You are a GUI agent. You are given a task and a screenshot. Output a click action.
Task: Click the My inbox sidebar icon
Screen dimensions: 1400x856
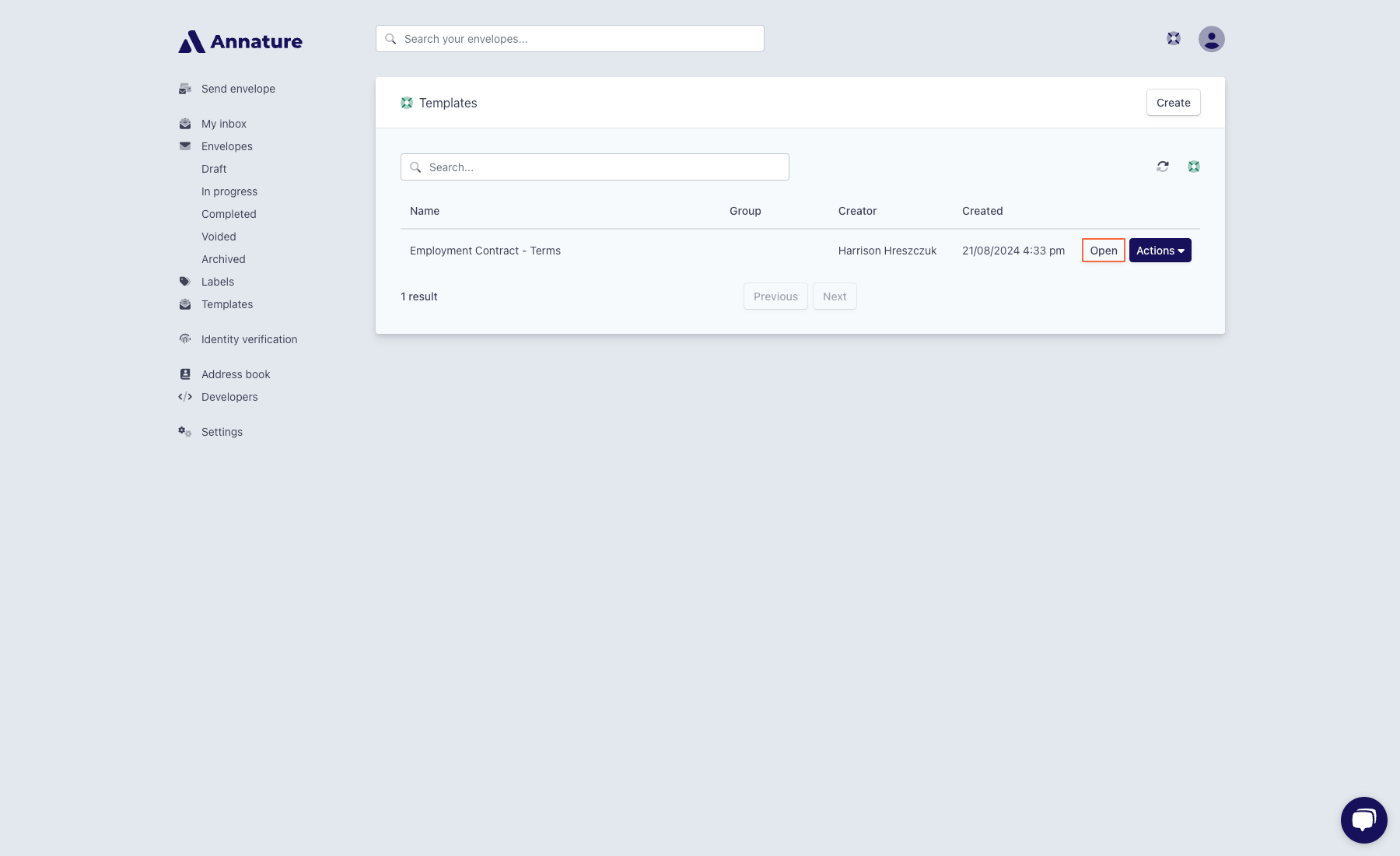pos(185,124)
